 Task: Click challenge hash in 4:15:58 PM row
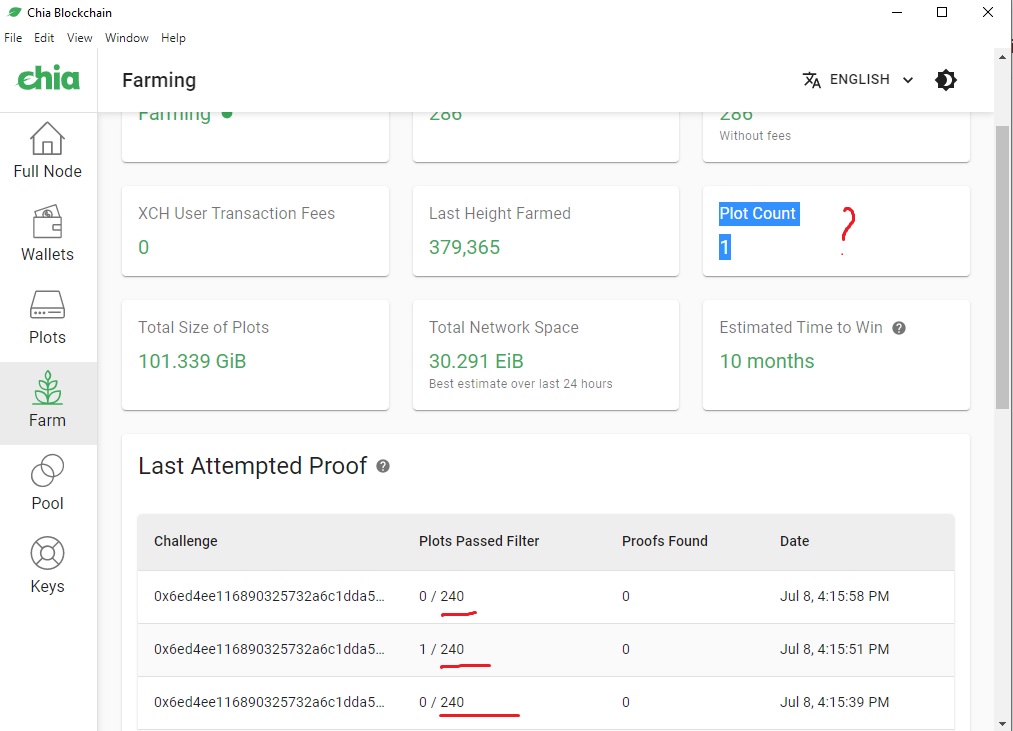[x=269, y=596]
